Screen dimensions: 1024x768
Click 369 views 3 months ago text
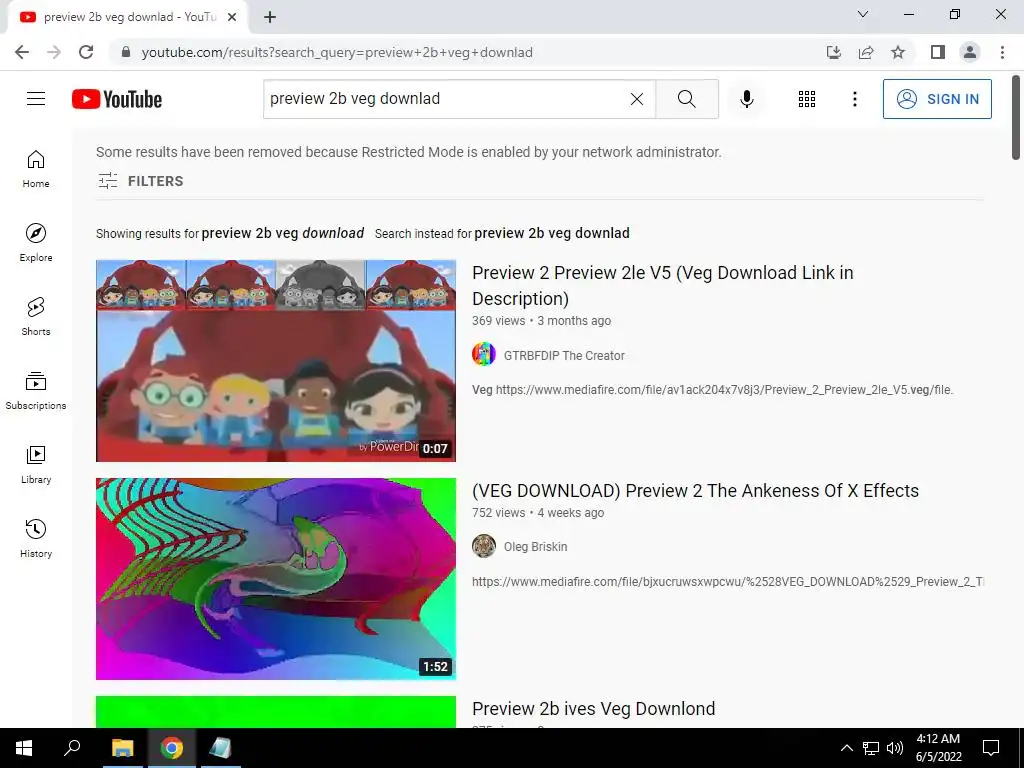coord(541,321)
